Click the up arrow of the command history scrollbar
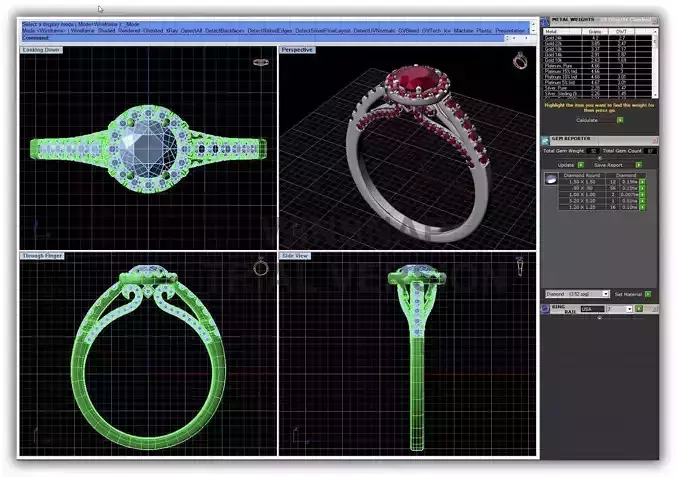The width and height of the screenshot is (676, 477). tap(532, 23)
